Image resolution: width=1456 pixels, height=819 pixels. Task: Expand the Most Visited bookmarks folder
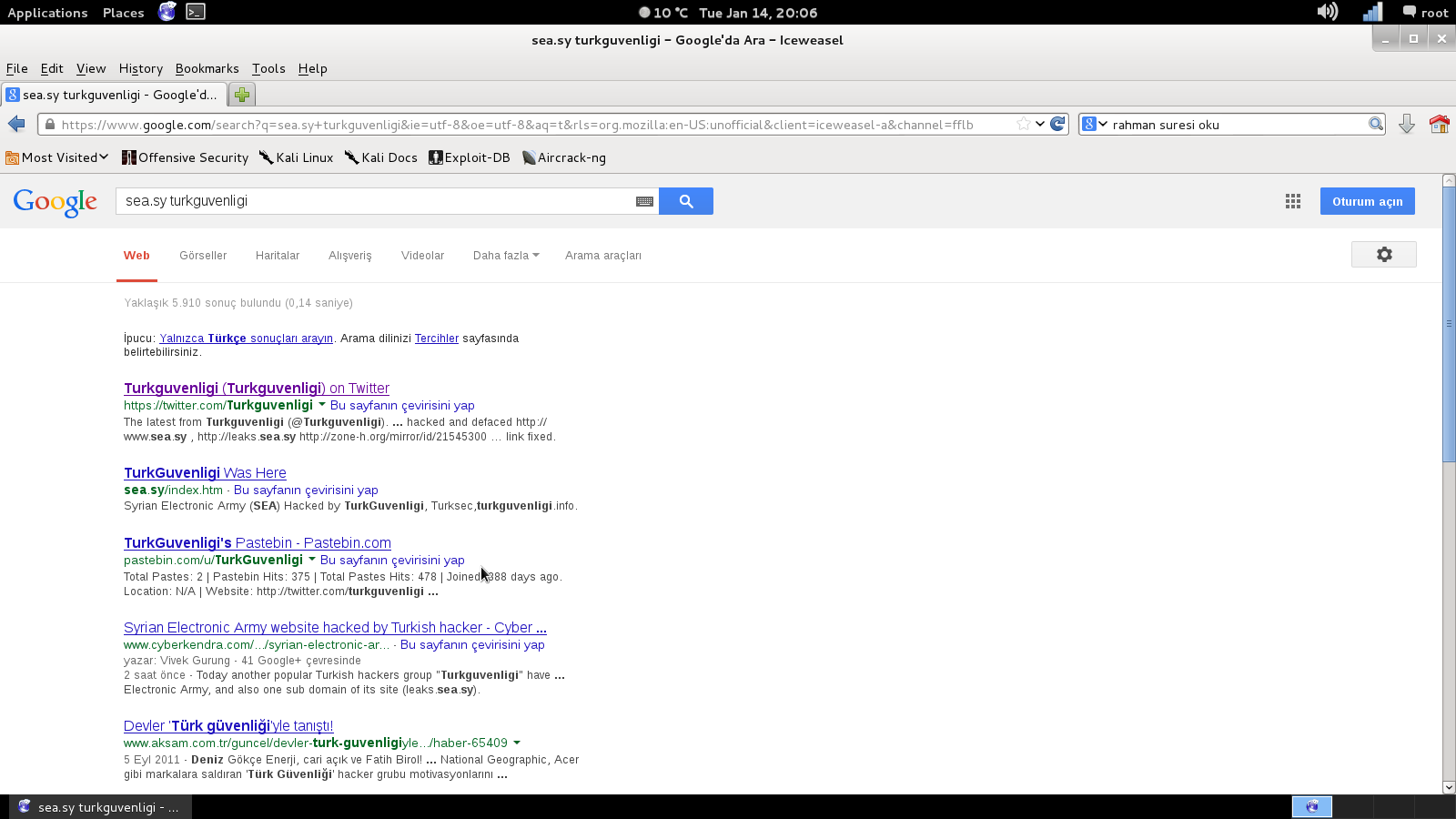(57, 157)
